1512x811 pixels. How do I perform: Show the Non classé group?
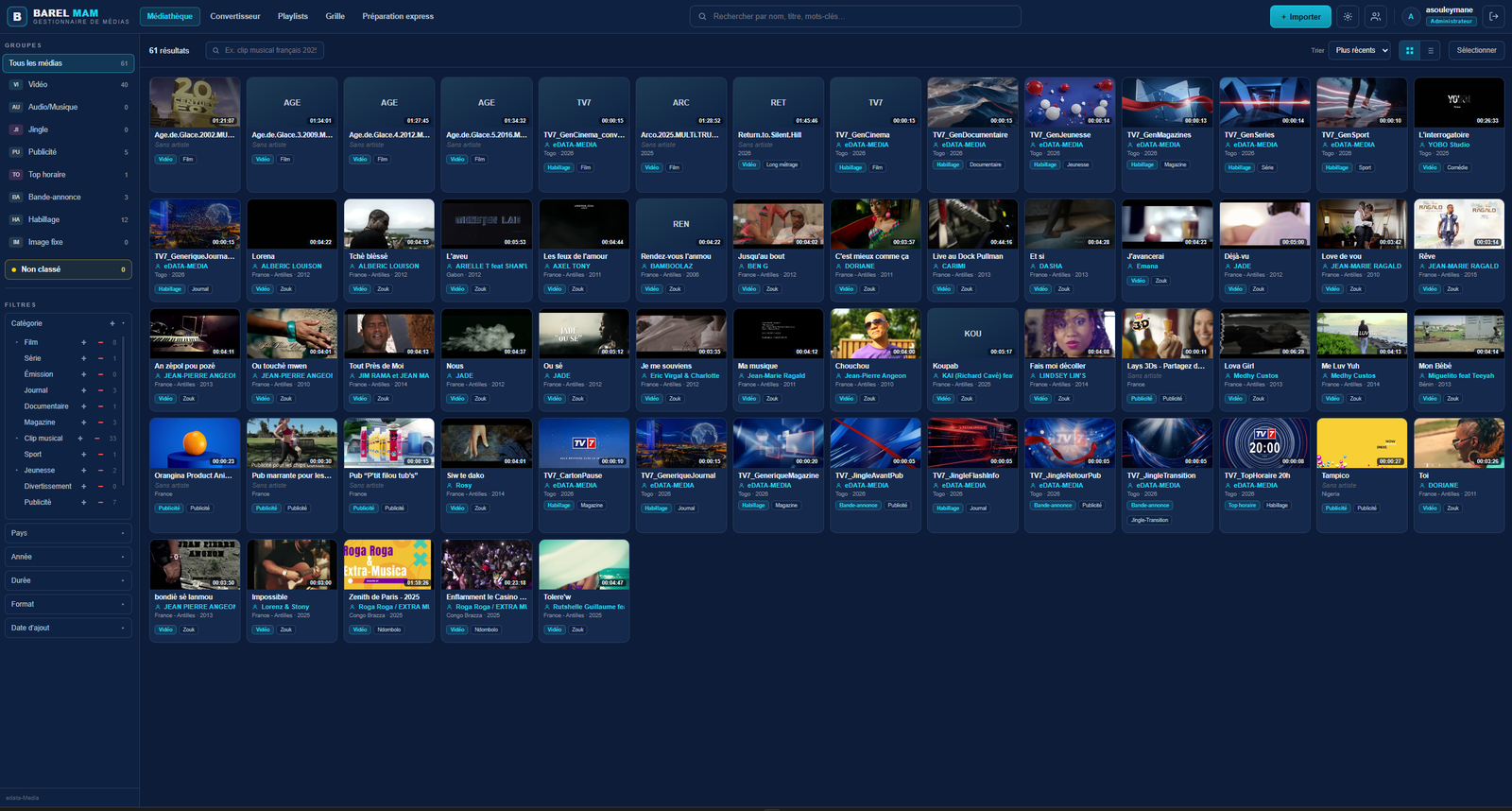[68, 269]
